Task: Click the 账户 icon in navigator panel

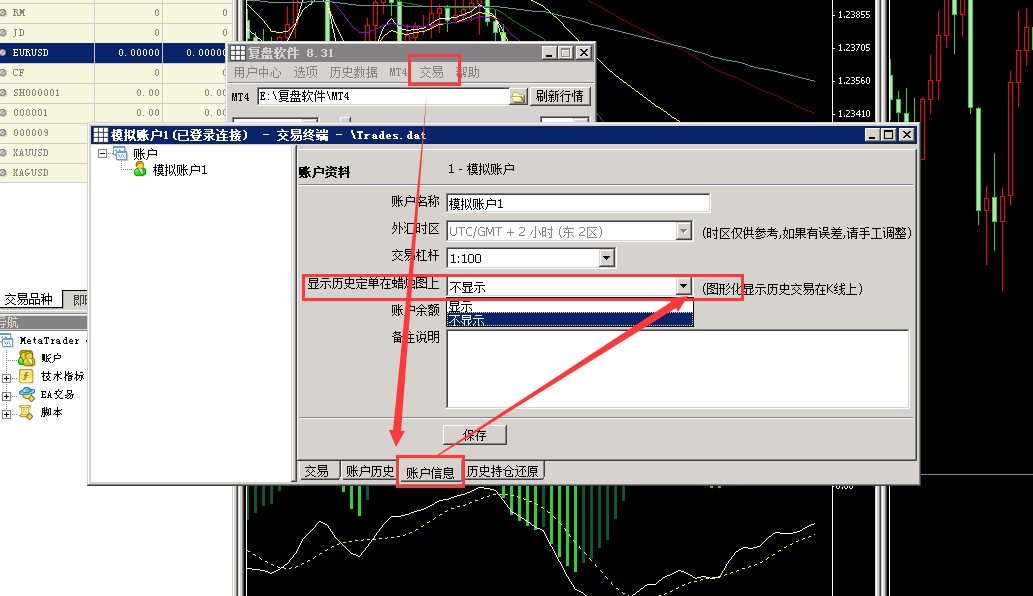Action: [27, 358]
